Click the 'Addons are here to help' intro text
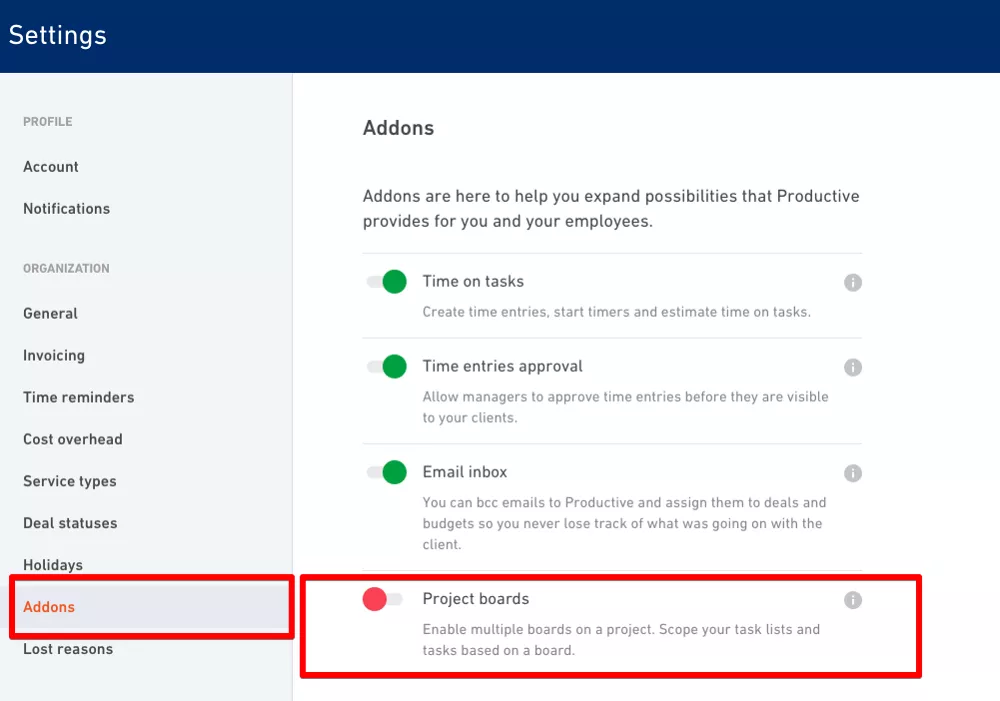 (612, 209)
